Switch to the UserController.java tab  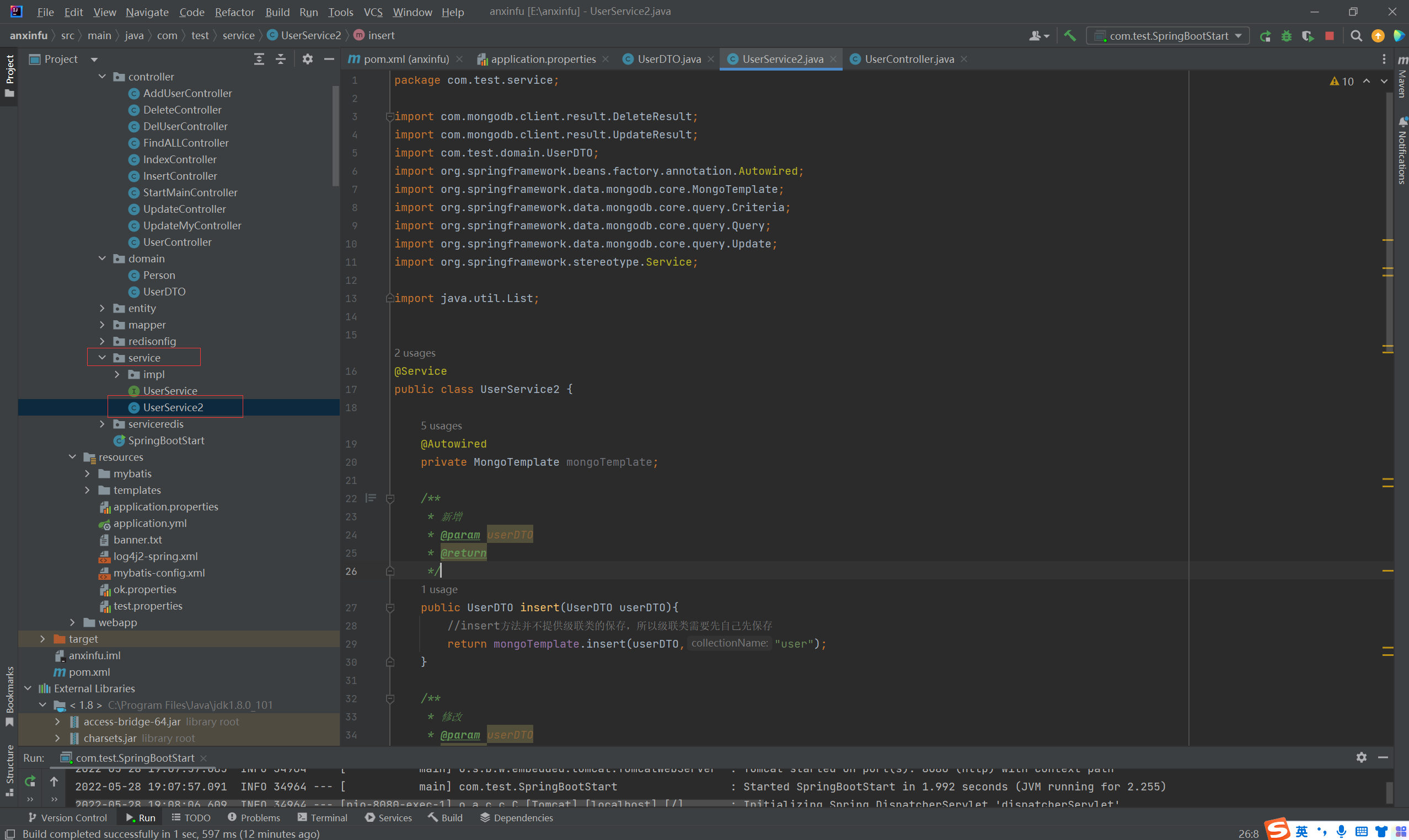[x=908, y=59]
